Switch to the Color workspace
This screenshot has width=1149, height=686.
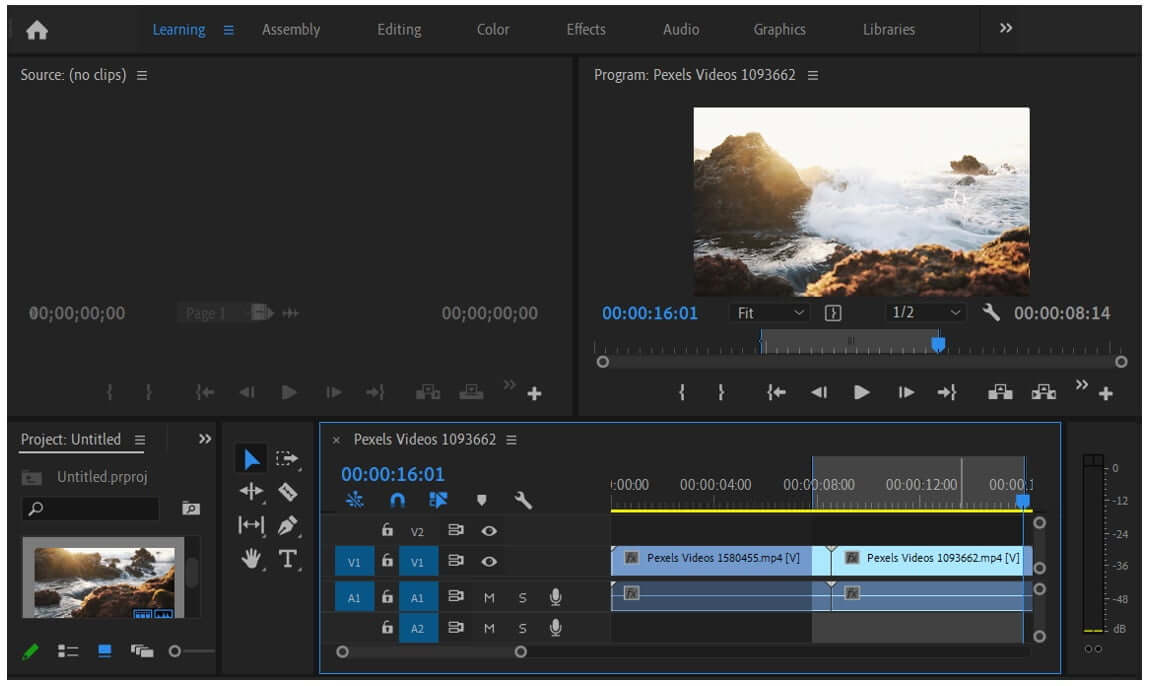(492, 29)
